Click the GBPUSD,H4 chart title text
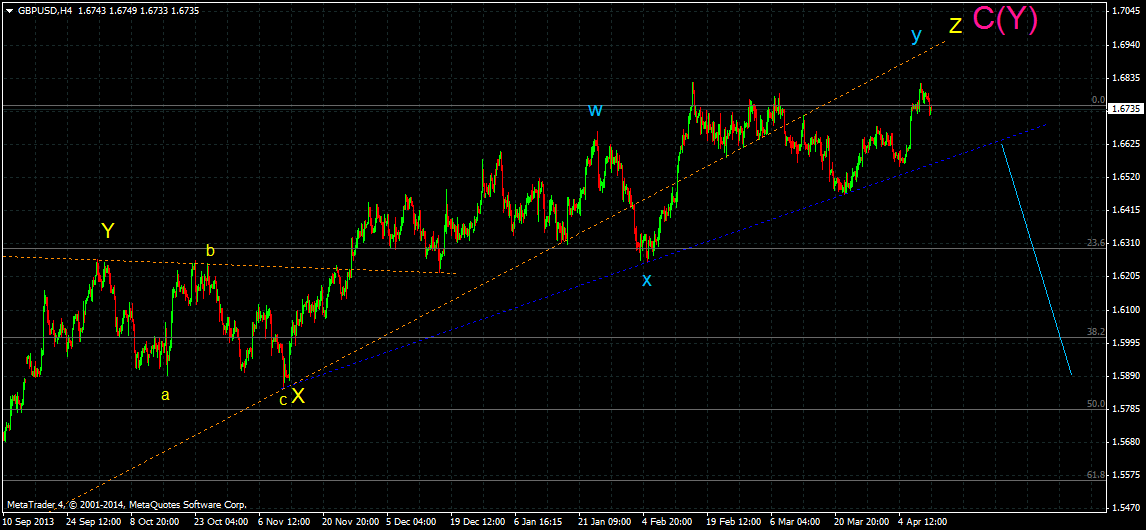 pos(46,10)
